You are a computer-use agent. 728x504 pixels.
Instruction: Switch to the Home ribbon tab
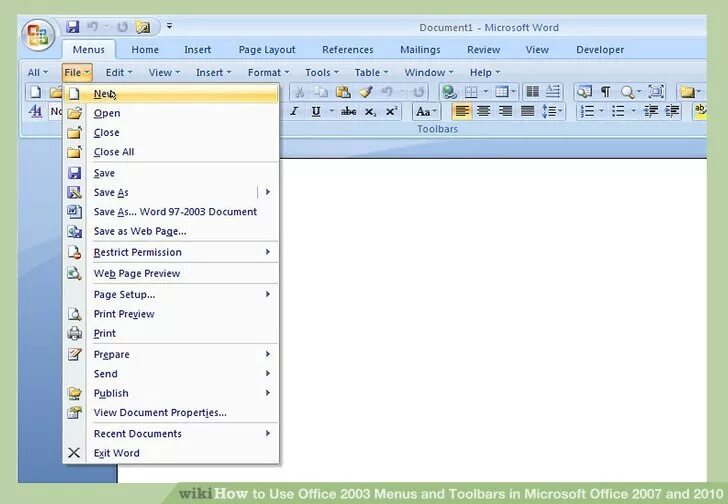click(x=145, y=50)
